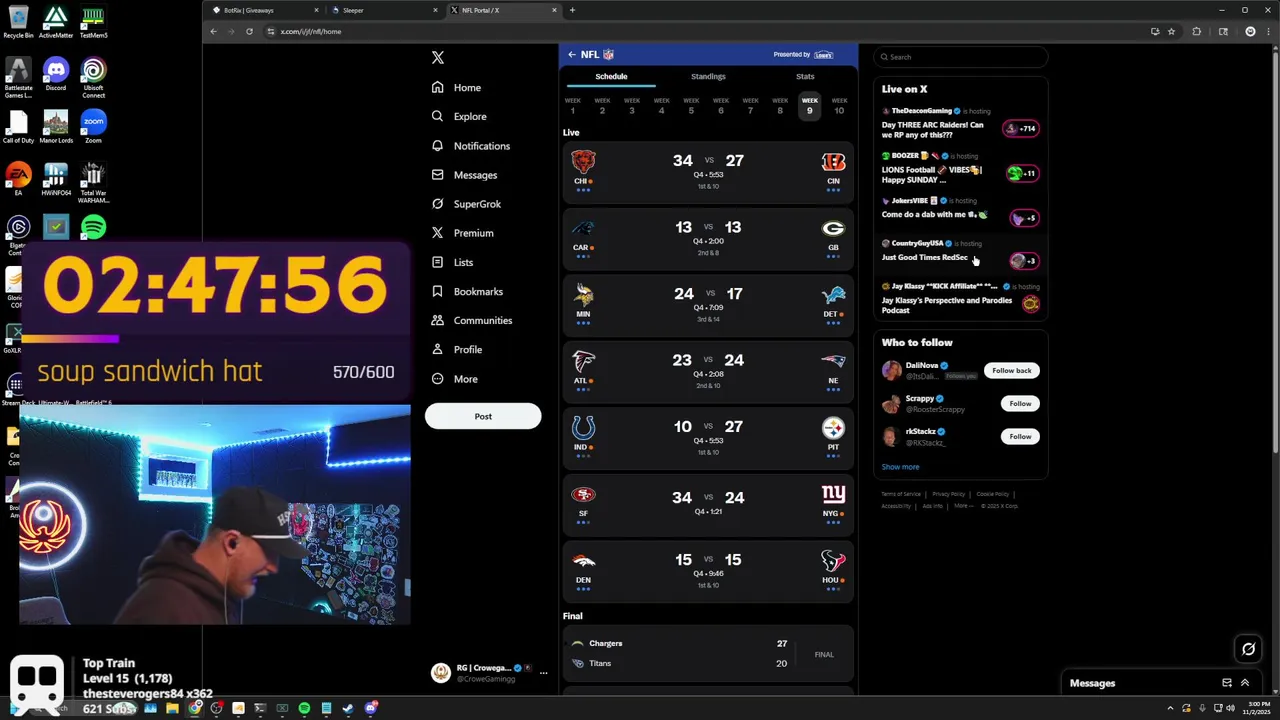Follow rkStackz in Who to follow
The height and width of the screenshot is (720, 1280).
(1020, 437)
